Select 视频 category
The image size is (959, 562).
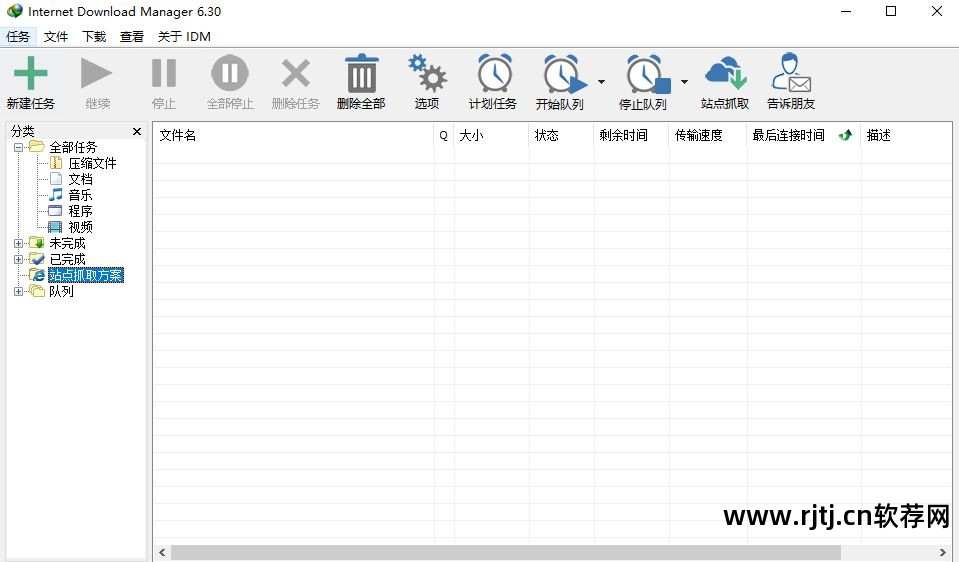[80, 227]
